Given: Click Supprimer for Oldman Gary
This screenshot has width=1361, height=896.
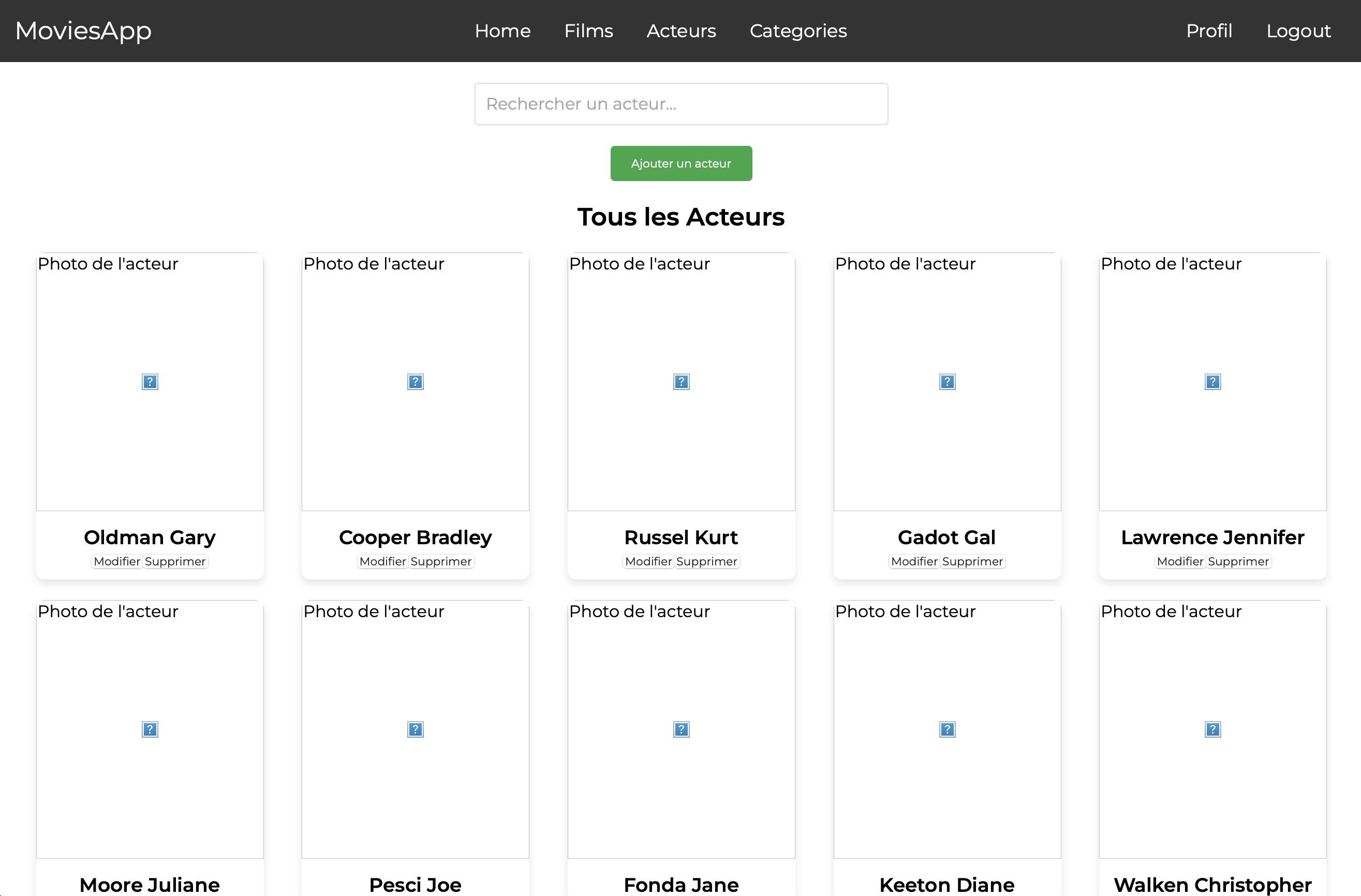Looking at the screenshot, I should click(175, 561).
